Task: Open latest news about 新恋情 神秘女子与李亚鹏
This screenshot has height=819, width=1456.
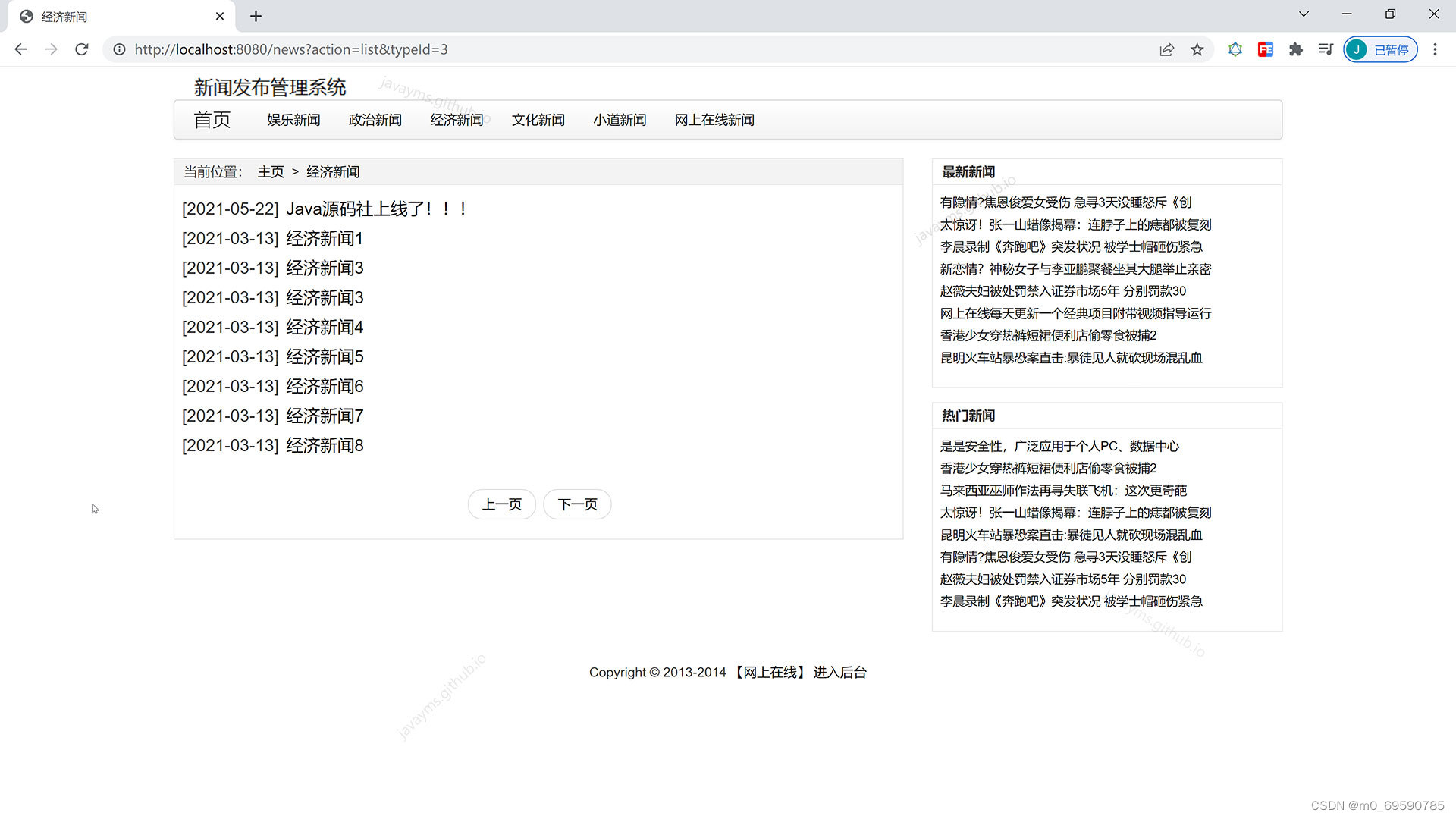Action: point(1075,269)
